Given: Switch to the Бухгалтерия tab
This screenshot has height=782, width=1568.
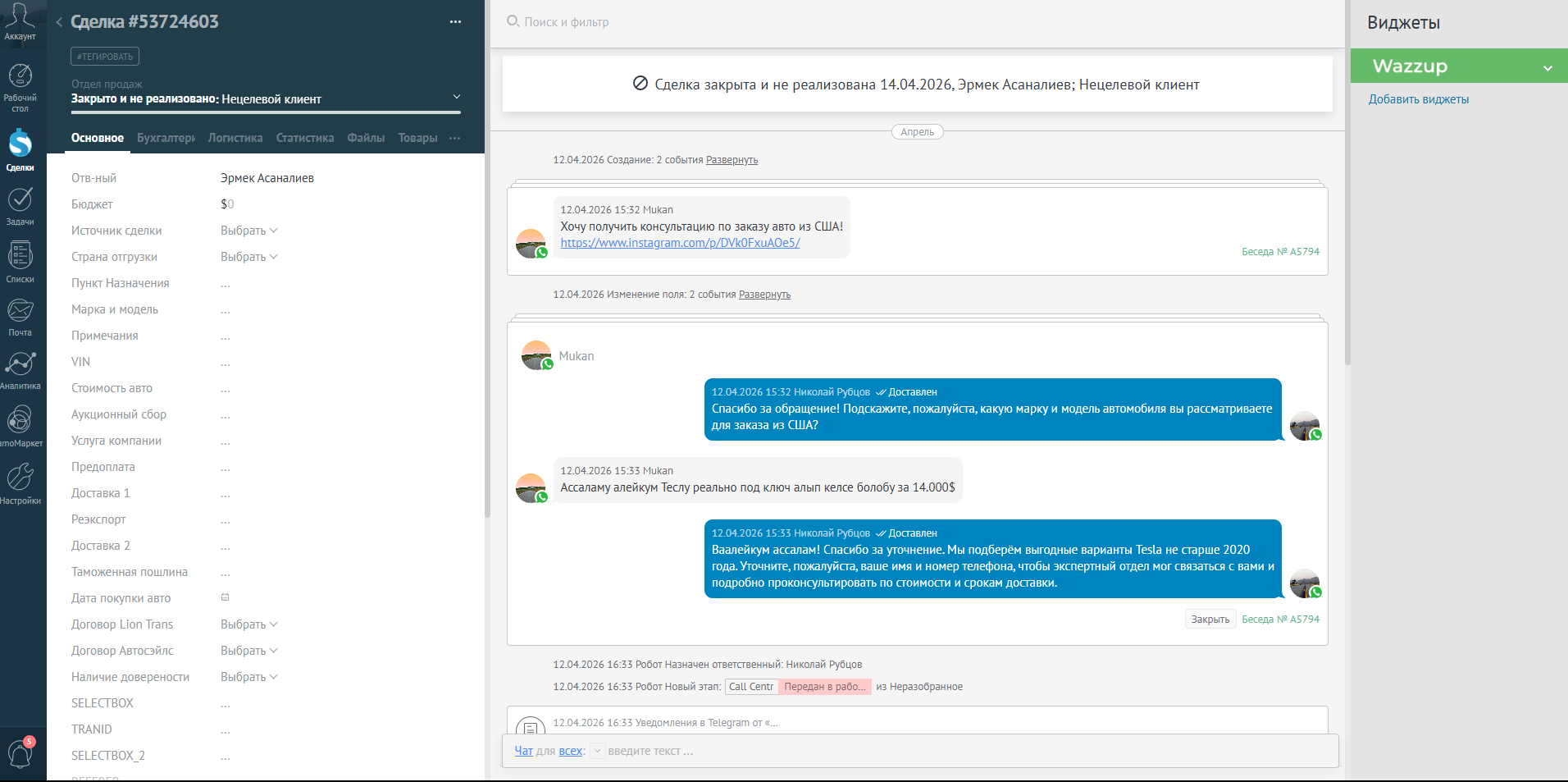Looking at the screenshot, I should coord(166,138).
